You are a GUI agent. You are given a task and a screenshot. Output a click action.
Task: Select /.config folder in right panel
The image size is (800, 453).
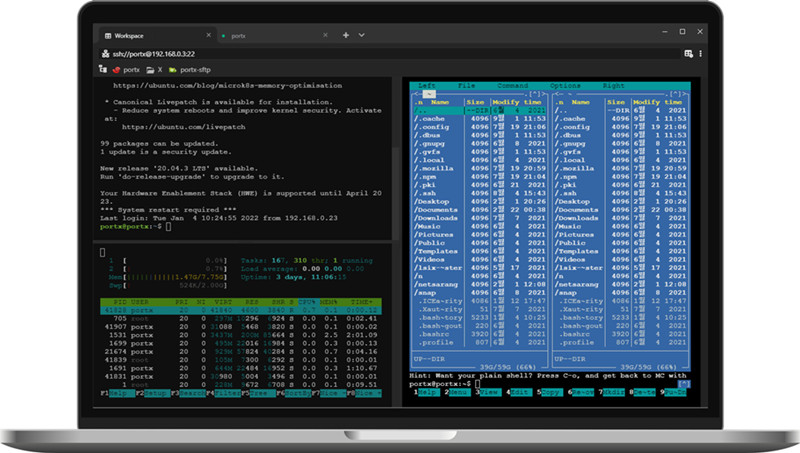pos(571,128)
